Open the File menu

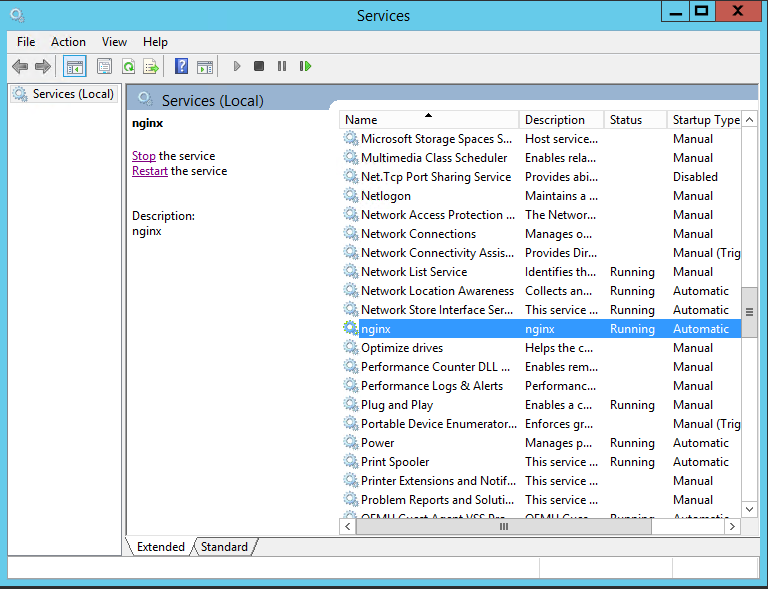(26, 42)
